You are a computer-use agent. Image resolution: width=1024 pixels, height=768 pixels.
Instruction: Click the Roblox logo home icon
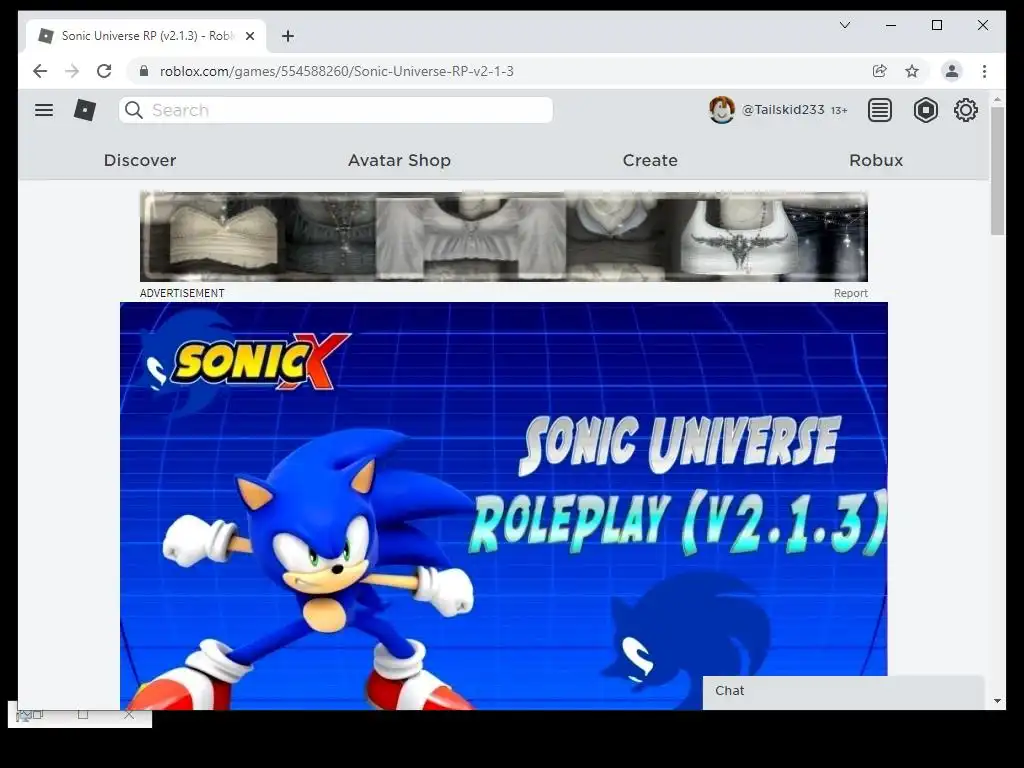(84, 110)
